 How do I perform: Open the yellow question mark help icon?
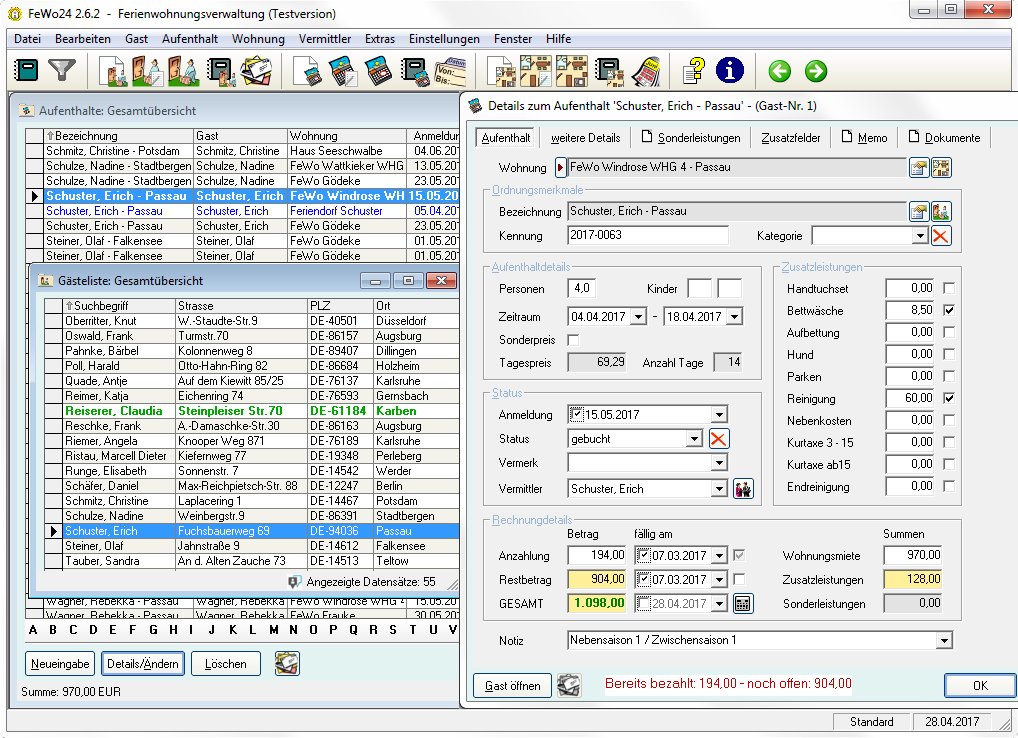pyautogui.click(x=694, y=71)
